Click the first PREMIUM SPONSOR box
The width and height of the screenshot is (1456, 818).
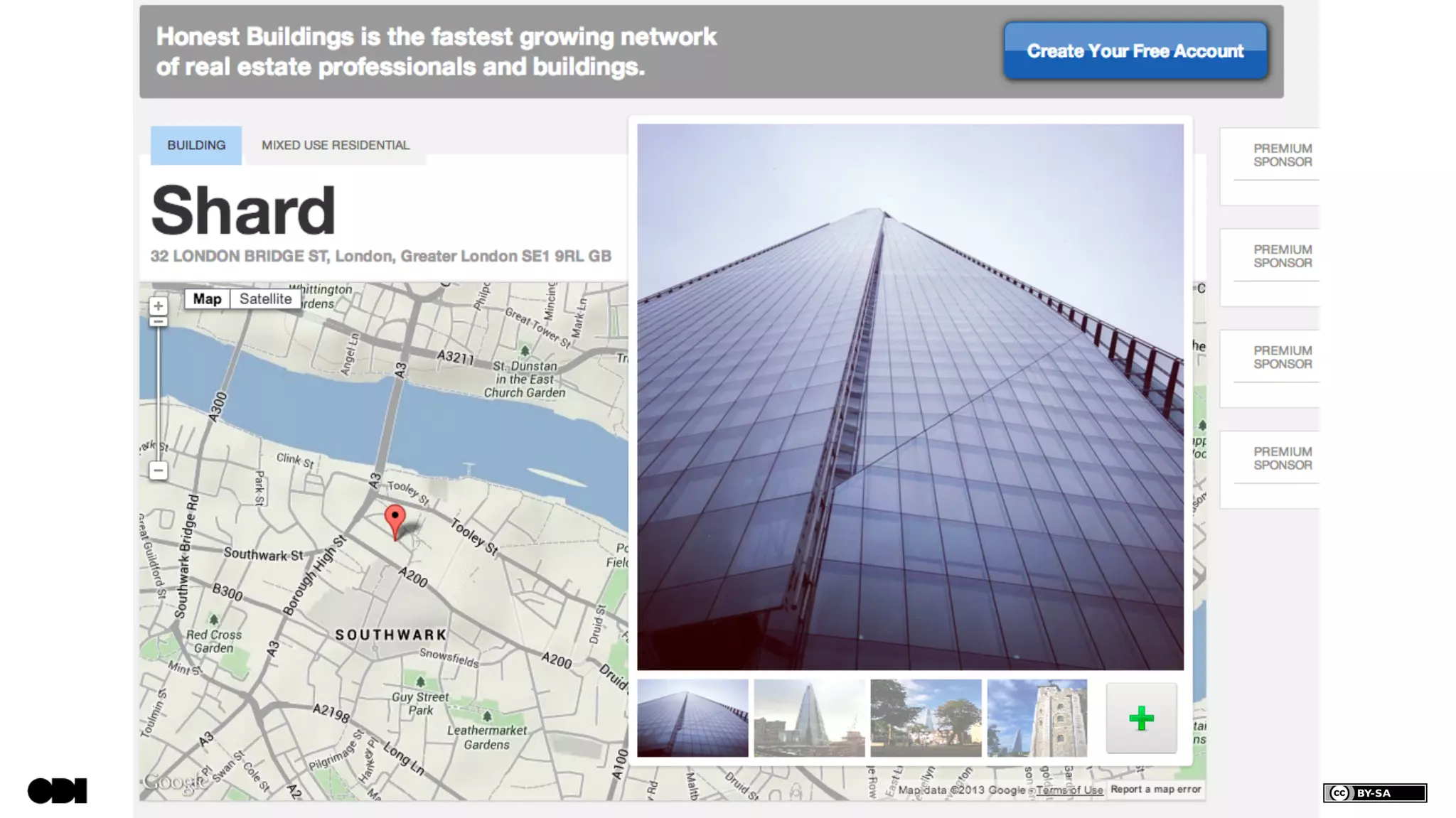click(1270, 167)
